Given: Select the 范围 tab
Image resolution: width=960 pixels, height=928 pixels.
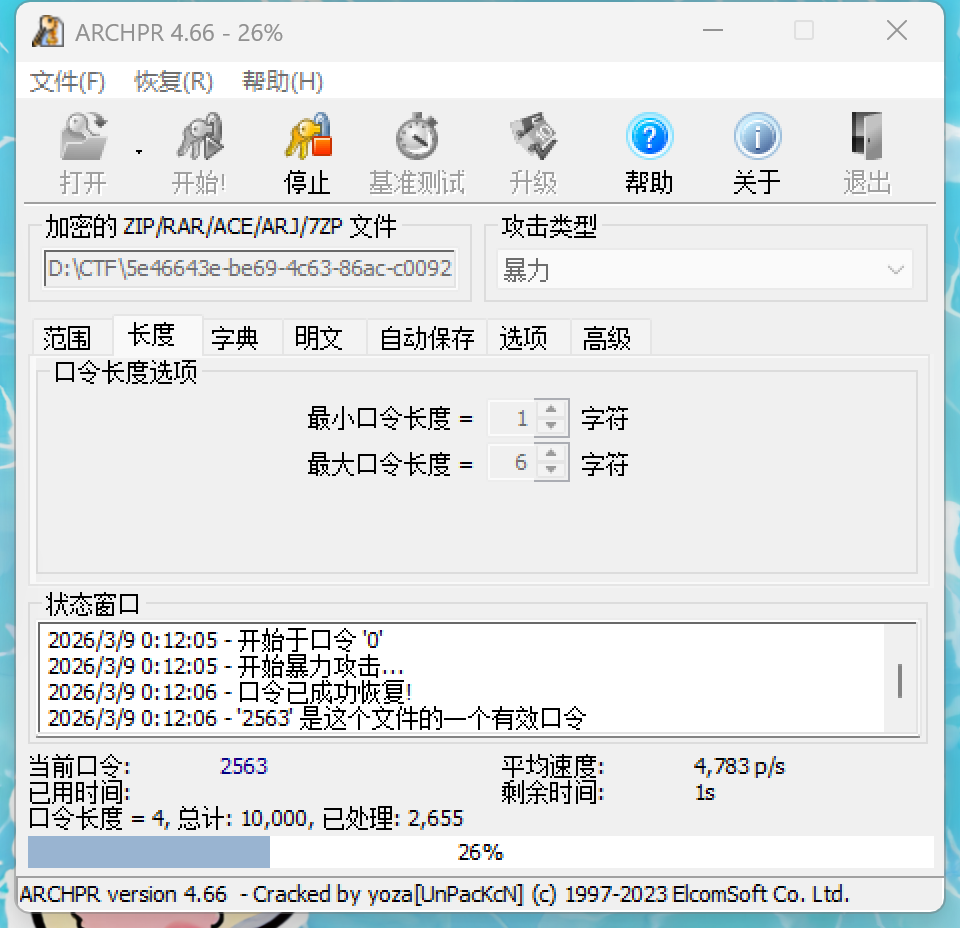Looking at the screenshot, I should (x=69, y=338).
